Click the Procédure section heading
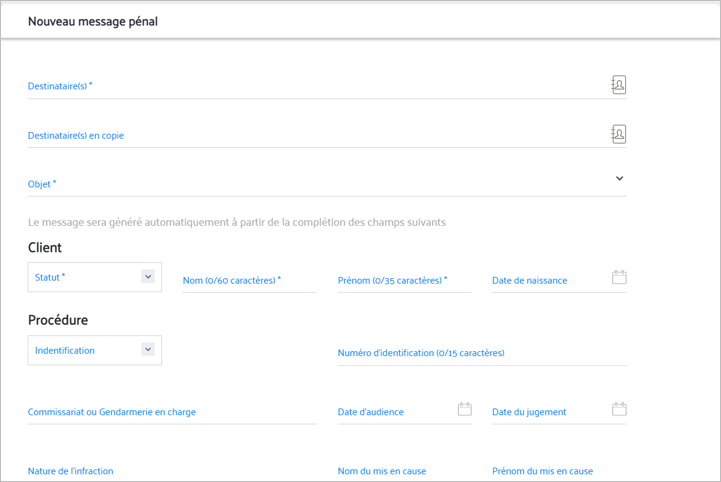 tap(58, 320)
